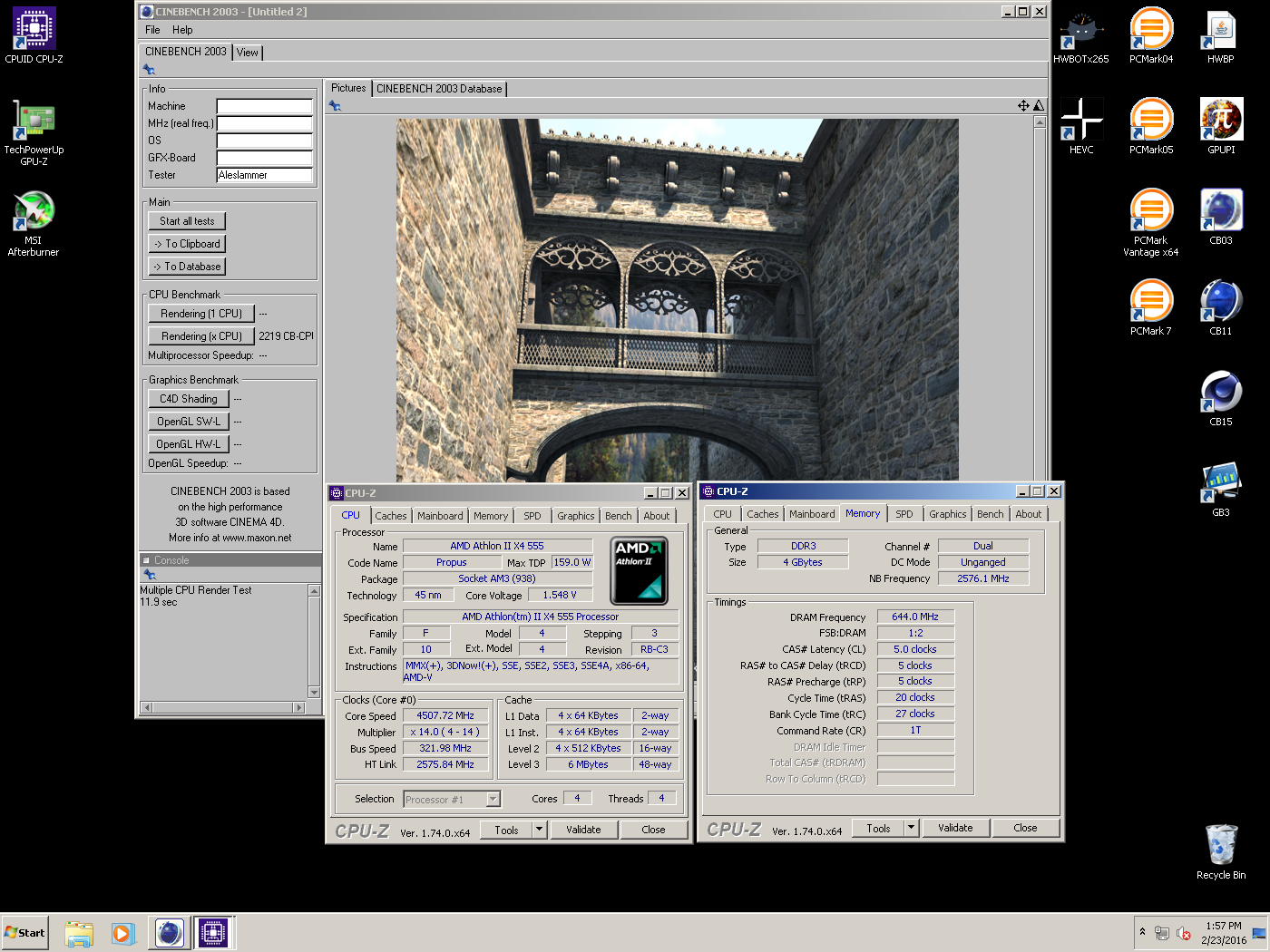
Task: Open Tools dropdown arrow in left CPU-Z
Action: 539,829
